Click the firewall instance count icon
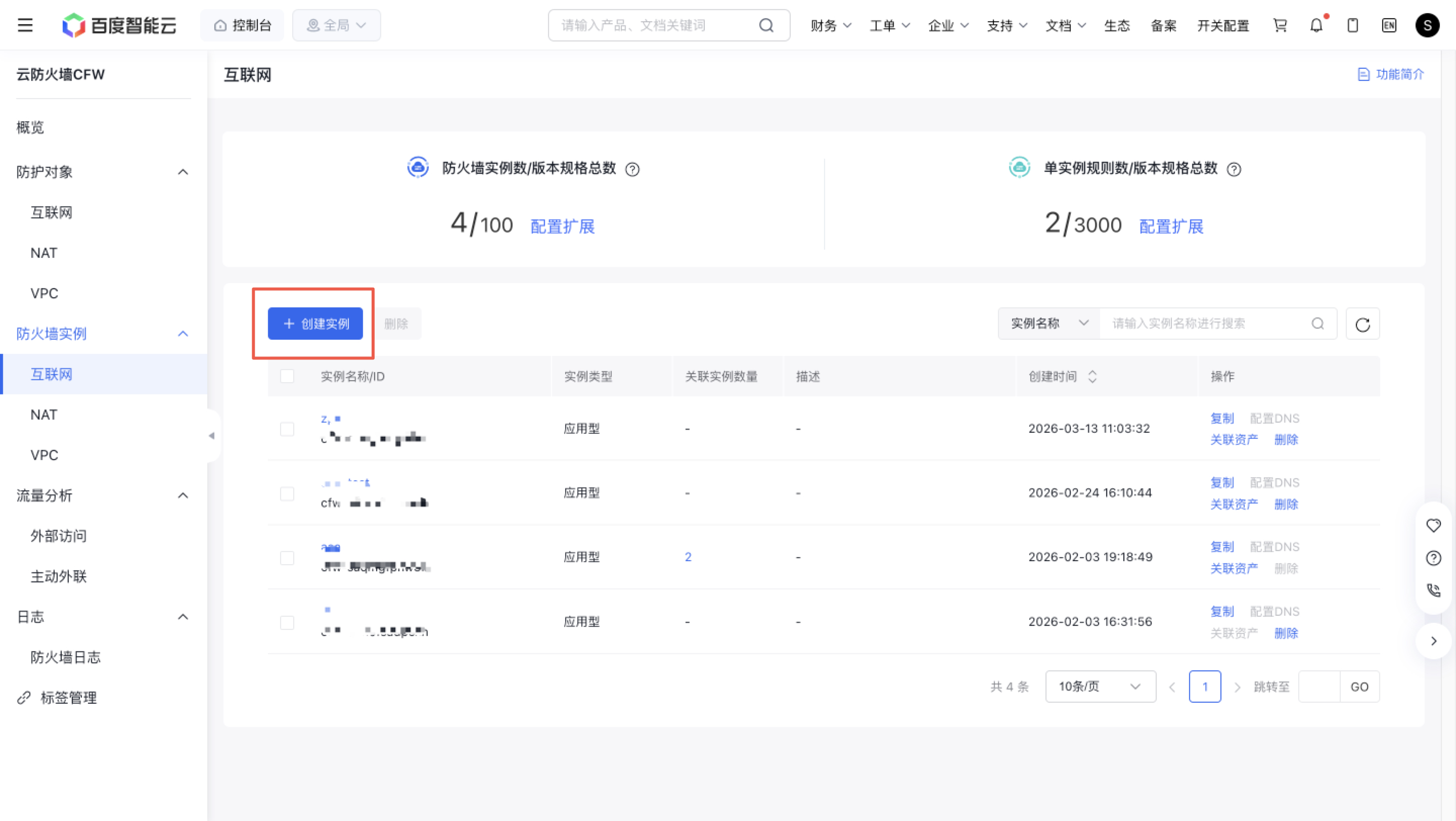This screenshot has width=1456, height=821. [418, 167]
